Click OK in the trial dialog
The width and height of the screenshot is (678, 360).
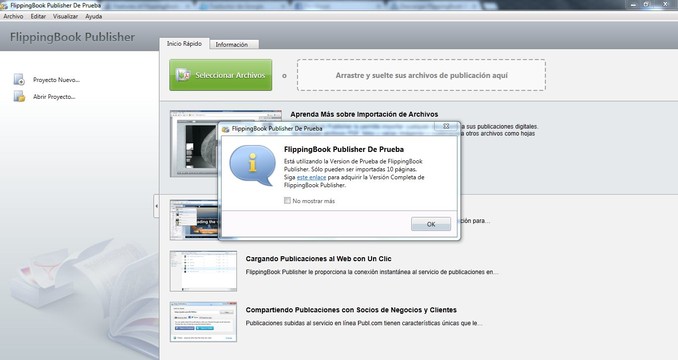click(x=431, y=224)
